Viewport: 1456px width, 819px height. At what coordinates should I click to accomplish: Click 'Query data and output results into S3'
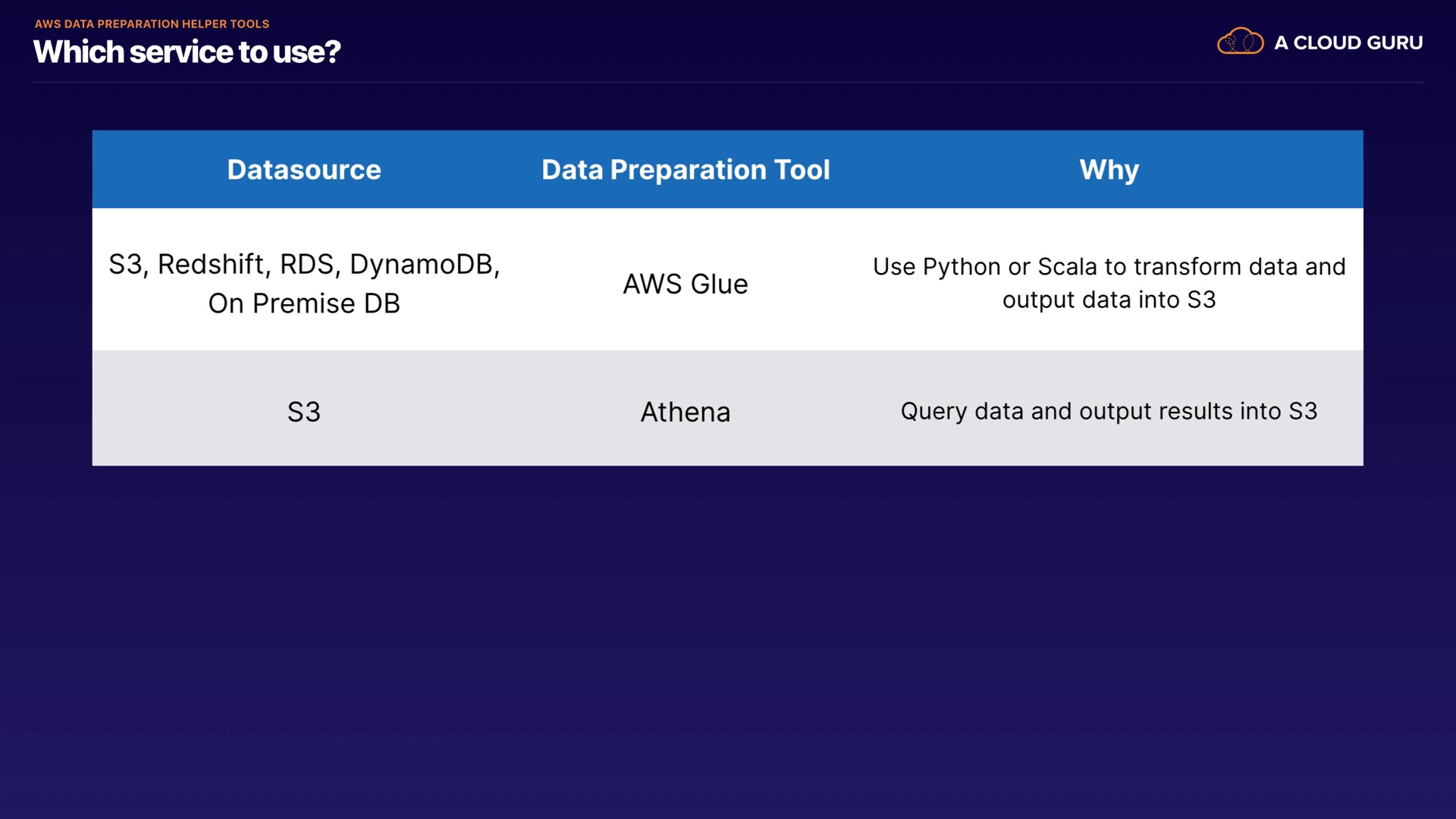tap(1109, 411)
